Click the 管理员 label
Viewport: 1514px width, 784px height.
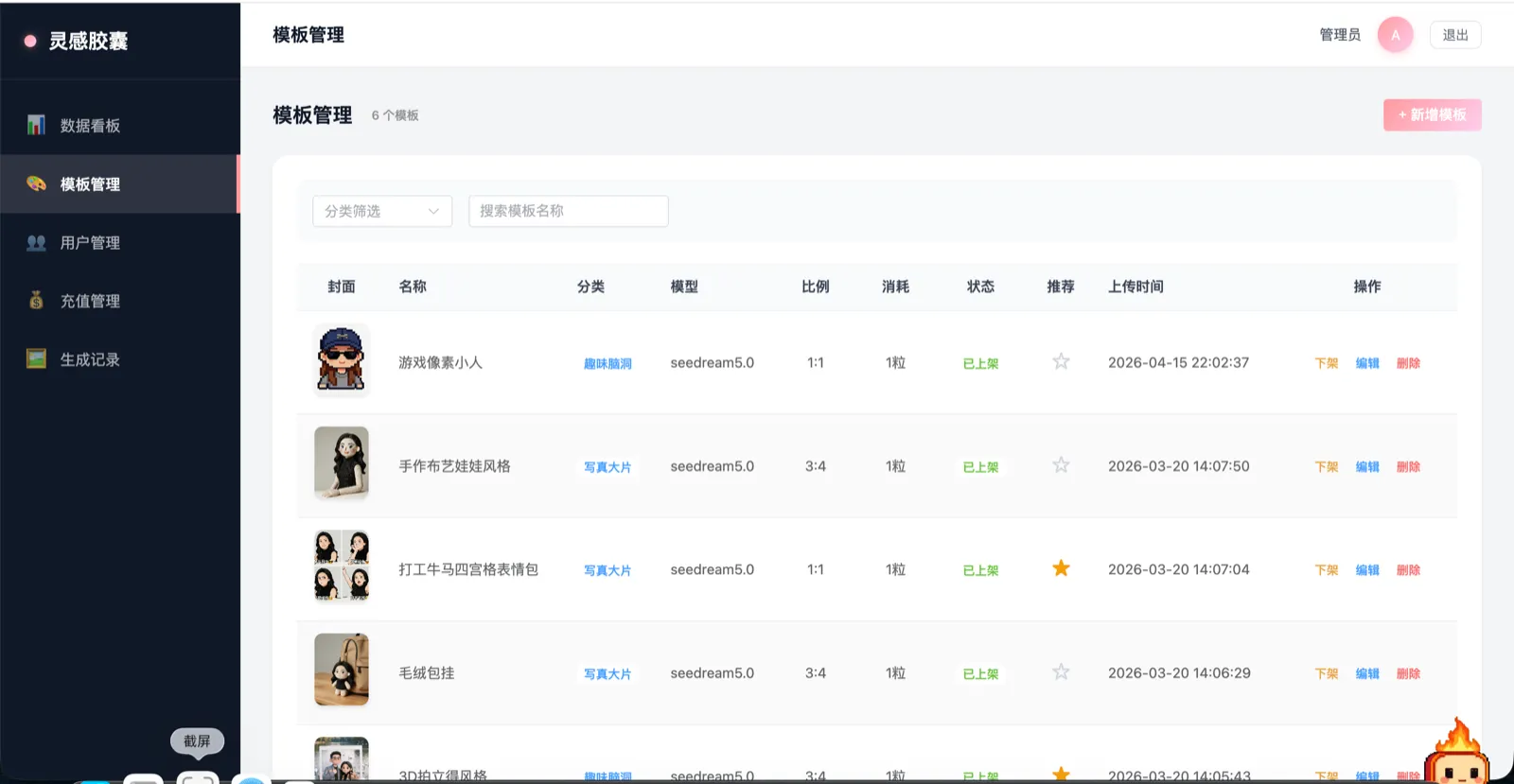[1340, 35]
